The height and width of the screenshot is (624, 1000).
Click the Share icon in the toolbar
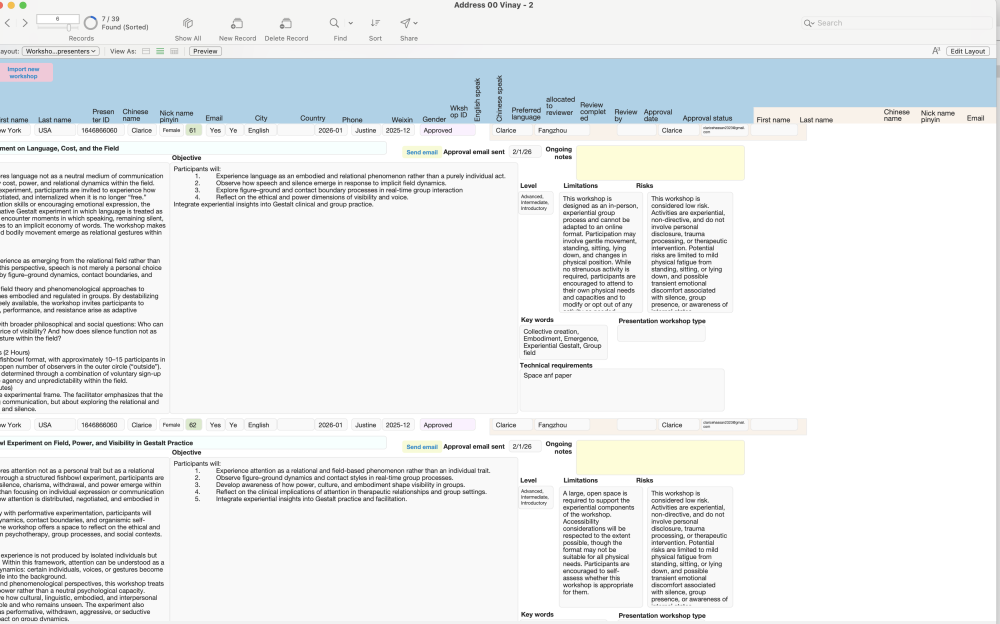coord(404,22)
